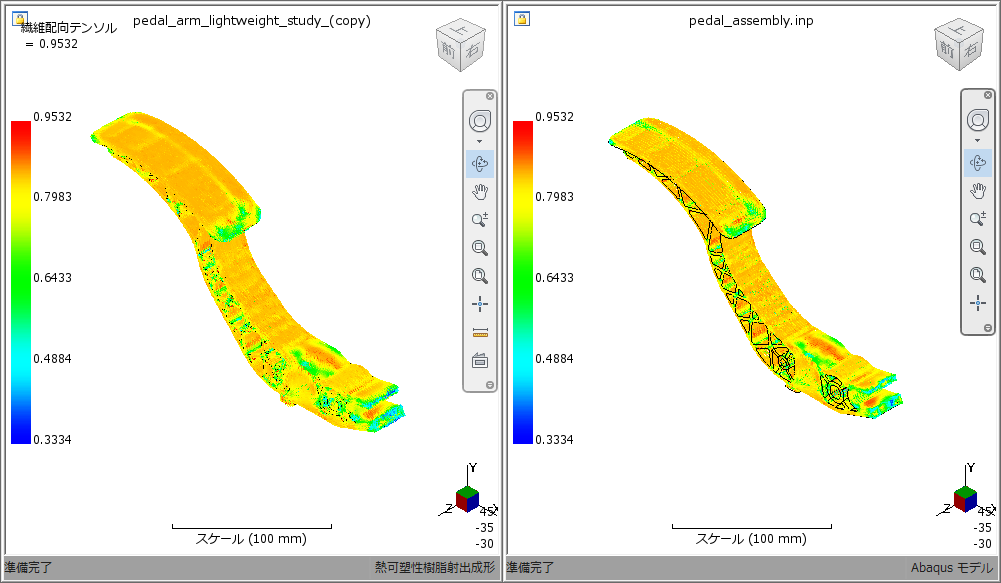
Task: Click the clipboard view icon in left navigation bar
Action: point(480,361)
